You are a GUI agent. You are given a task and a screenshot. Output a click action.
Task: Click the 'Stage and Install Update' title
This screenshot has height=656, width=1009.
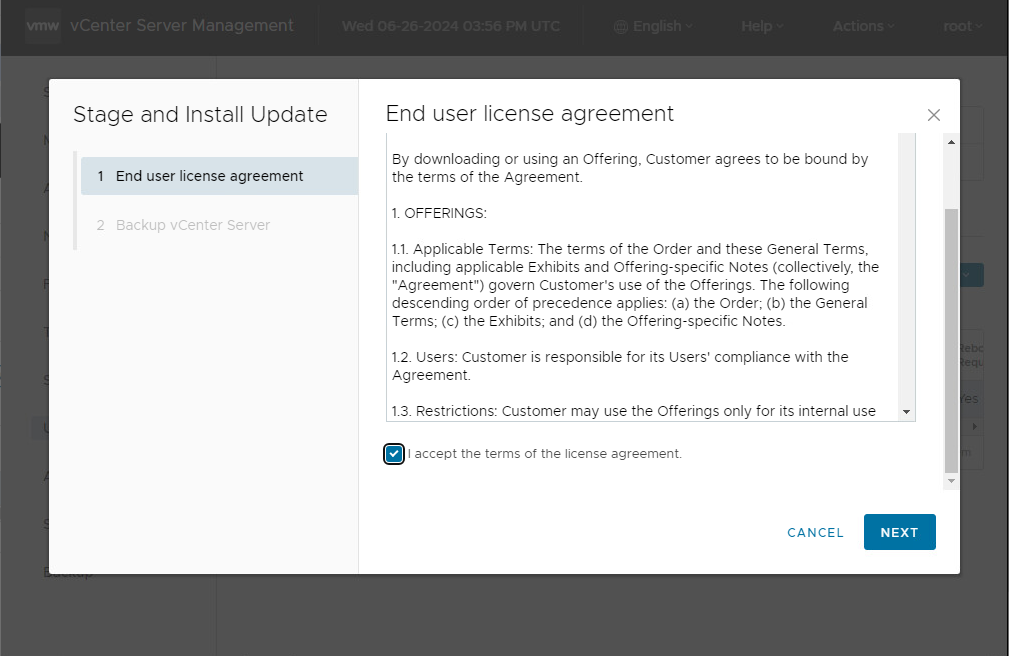coord(200,114)
